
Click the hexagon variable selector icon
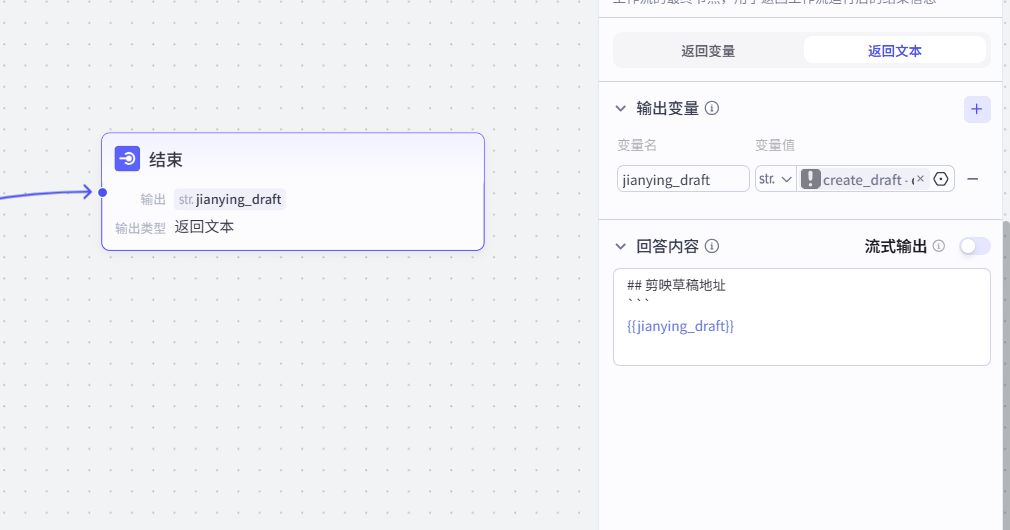[941, 179]
